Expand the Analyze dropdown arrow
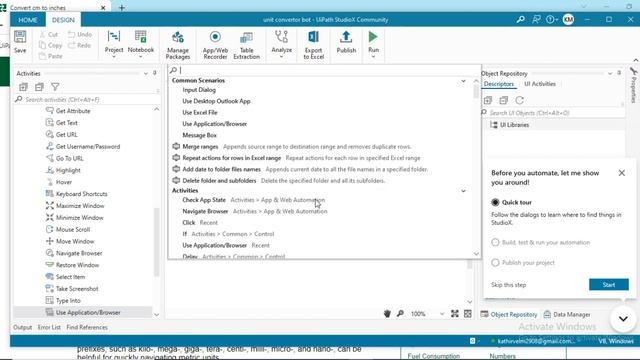This screenshot has width=640, height=360. pos(282,57)
